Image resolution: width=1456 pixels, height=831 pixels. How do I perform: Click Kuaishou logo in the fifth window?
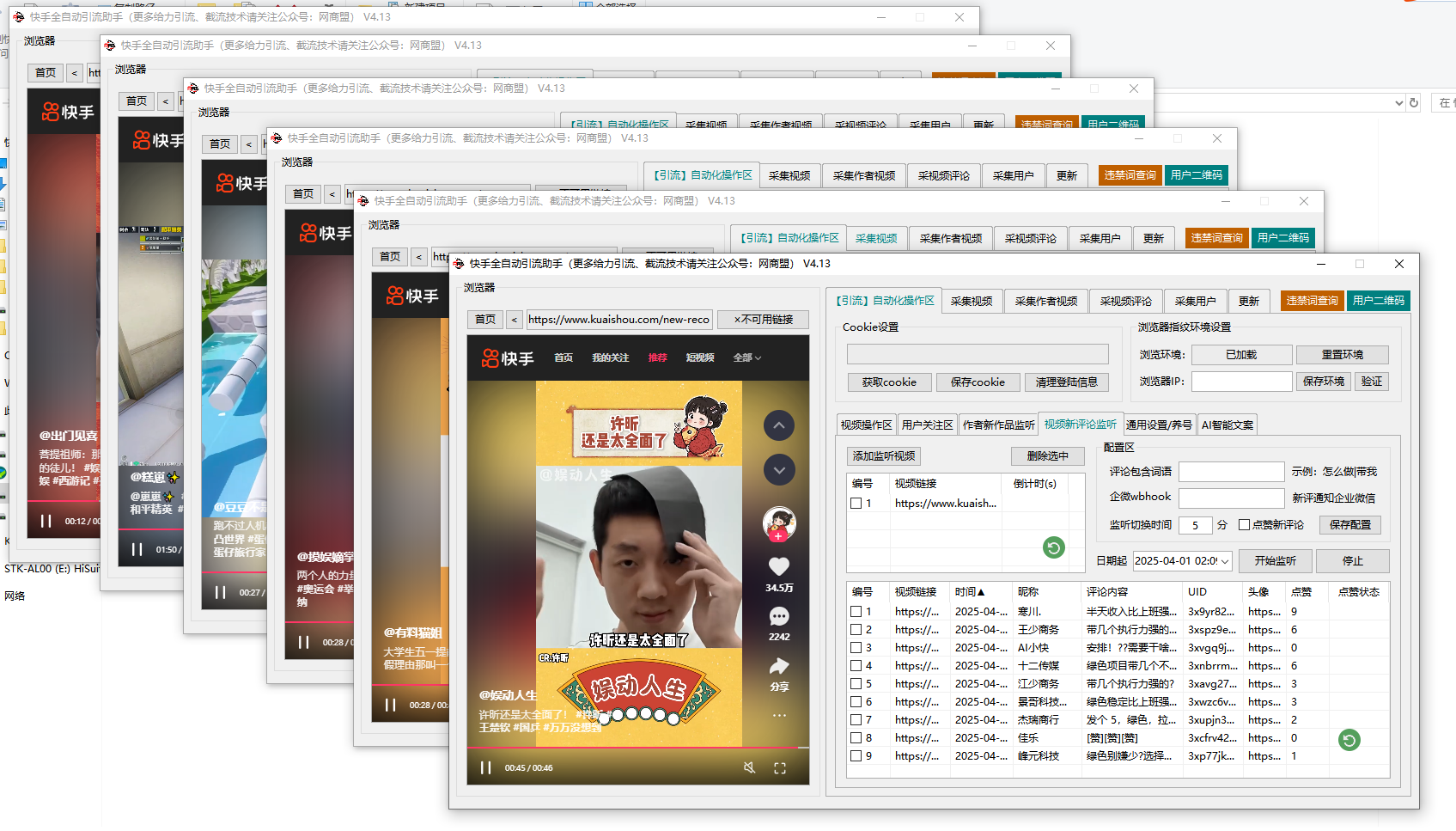[412, 296]
